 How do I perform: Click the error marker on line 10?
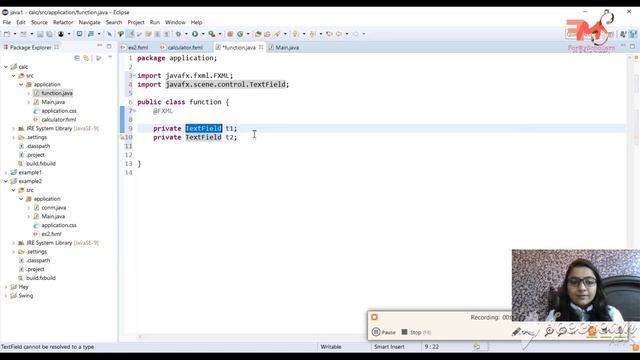pos(122,138)
